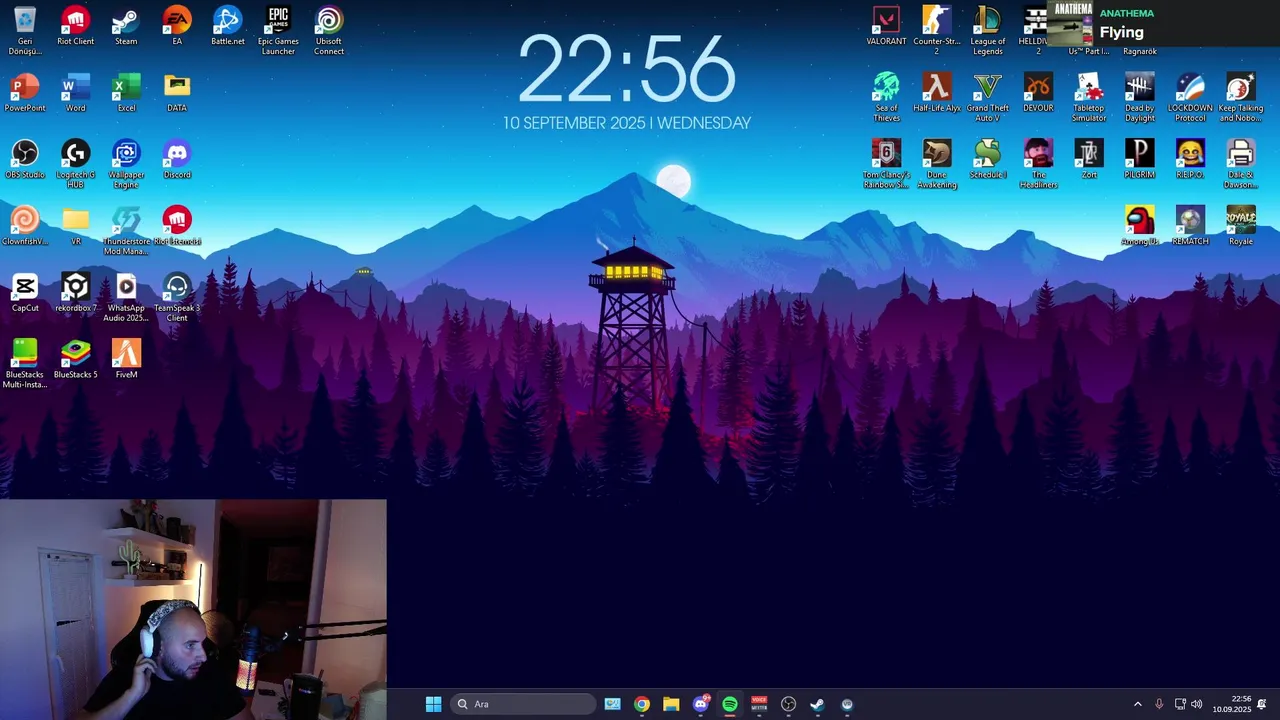Screen dimensions: 1280x720
Task: Open the Battle.net desktop icon
Action: click(x=228, y=27)
